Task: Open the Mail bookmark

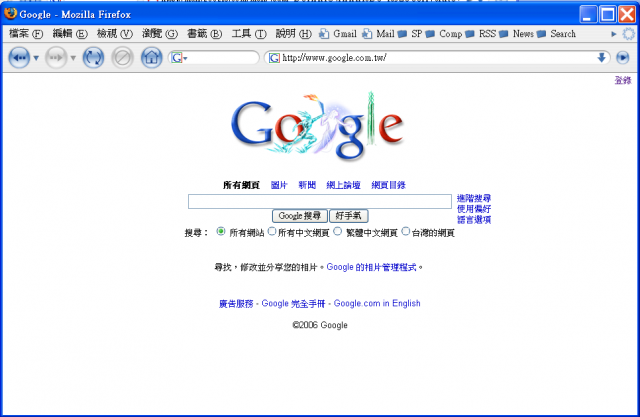Action: [379, 34]
